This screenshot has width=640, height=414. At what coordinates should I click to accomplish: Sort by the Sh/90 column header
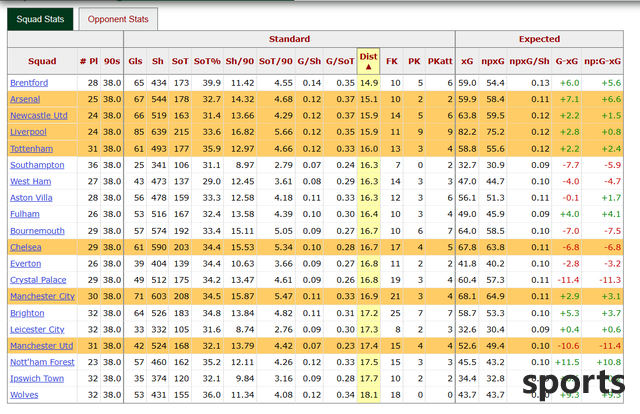(x=240, y=61)
